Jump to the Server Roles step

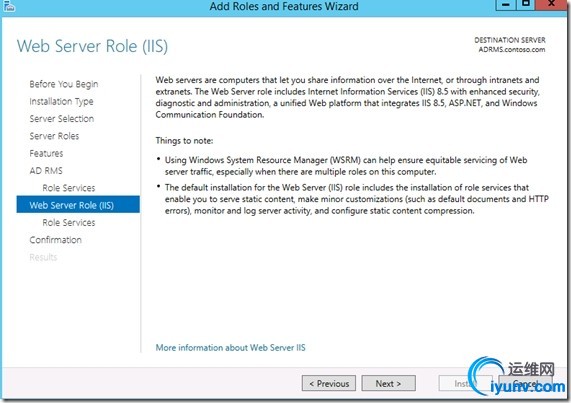click(54, 136)
